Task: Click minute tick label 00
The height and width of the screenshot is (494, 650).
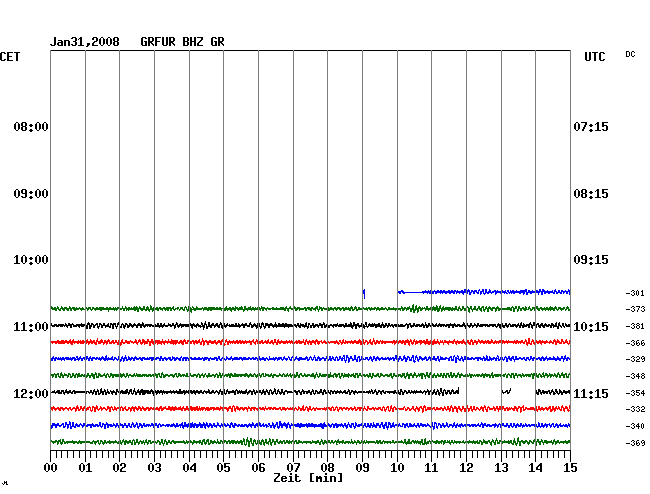Action: (51, 468)
